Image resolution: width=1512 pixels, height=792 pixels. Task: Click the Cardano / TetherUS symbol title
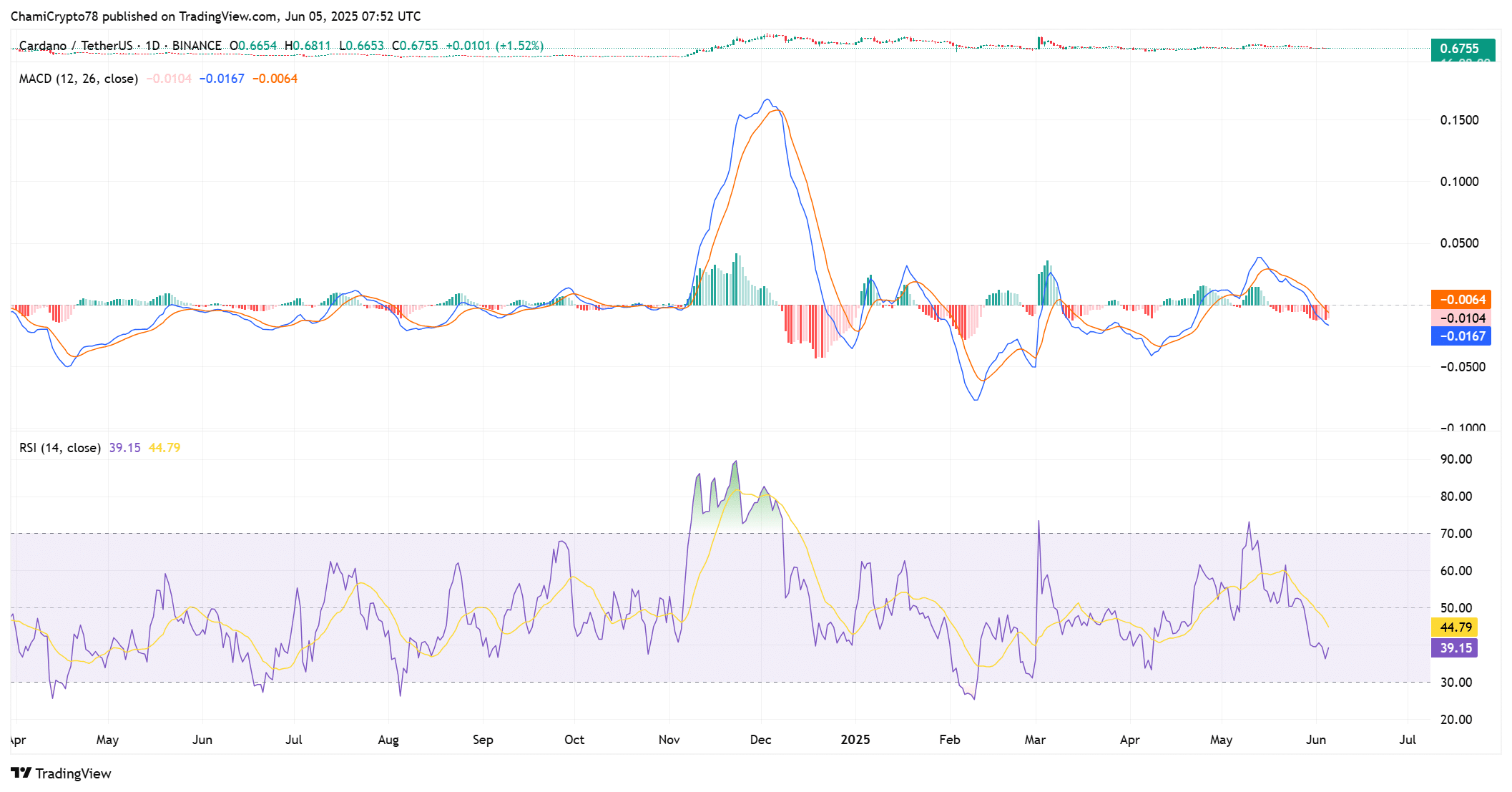coord(75,46)
